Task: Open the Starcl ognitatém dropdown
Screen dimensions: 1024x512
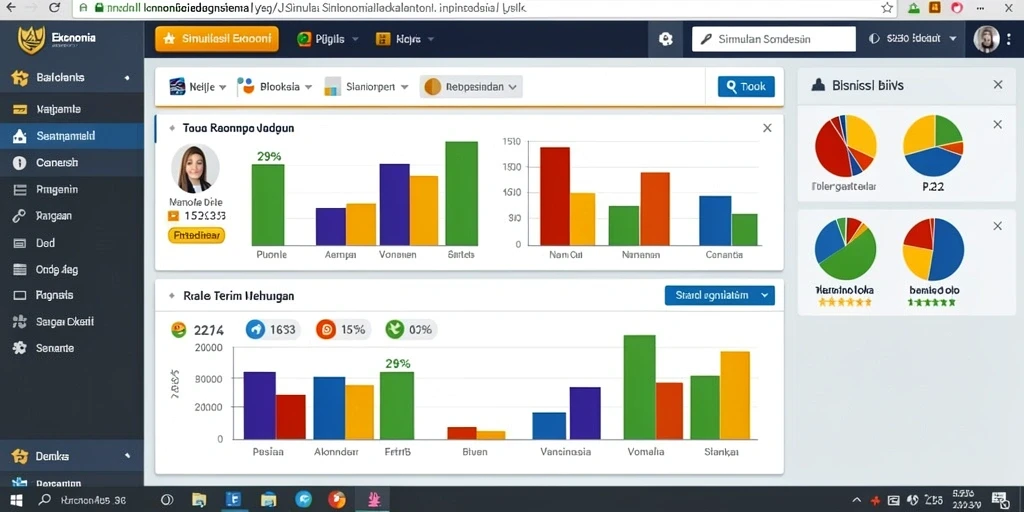Action: point(719,295)
